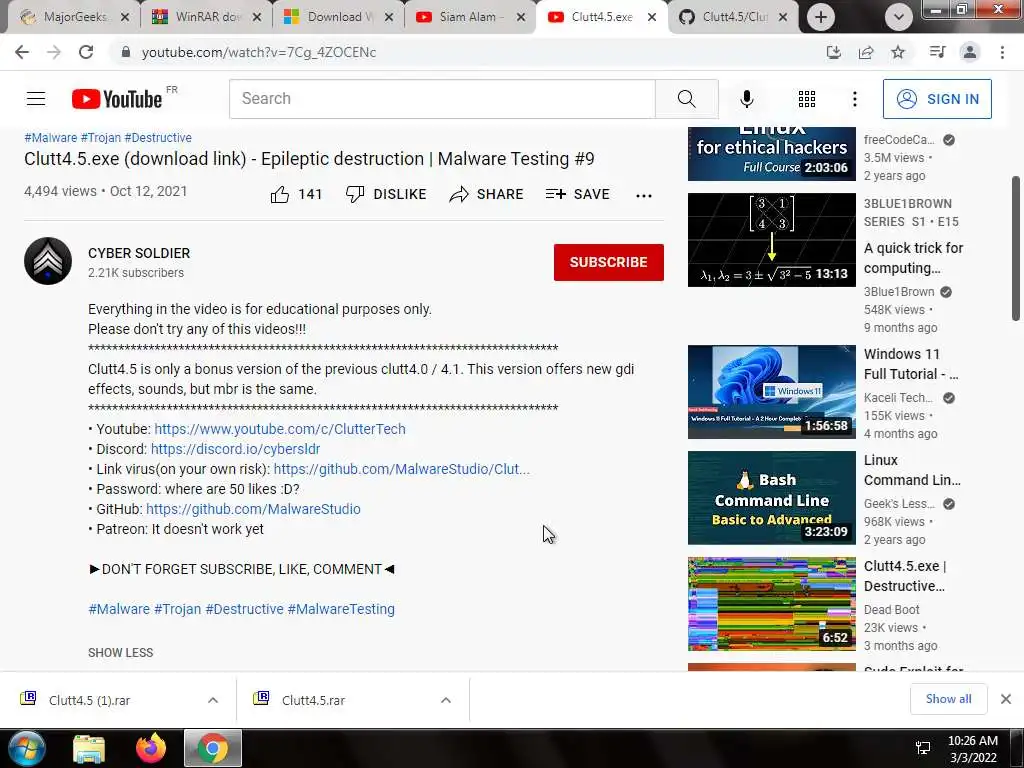Open YouTube apps grid icon
The height and width of the screenshot is (768, 1024).
[807, 99]
